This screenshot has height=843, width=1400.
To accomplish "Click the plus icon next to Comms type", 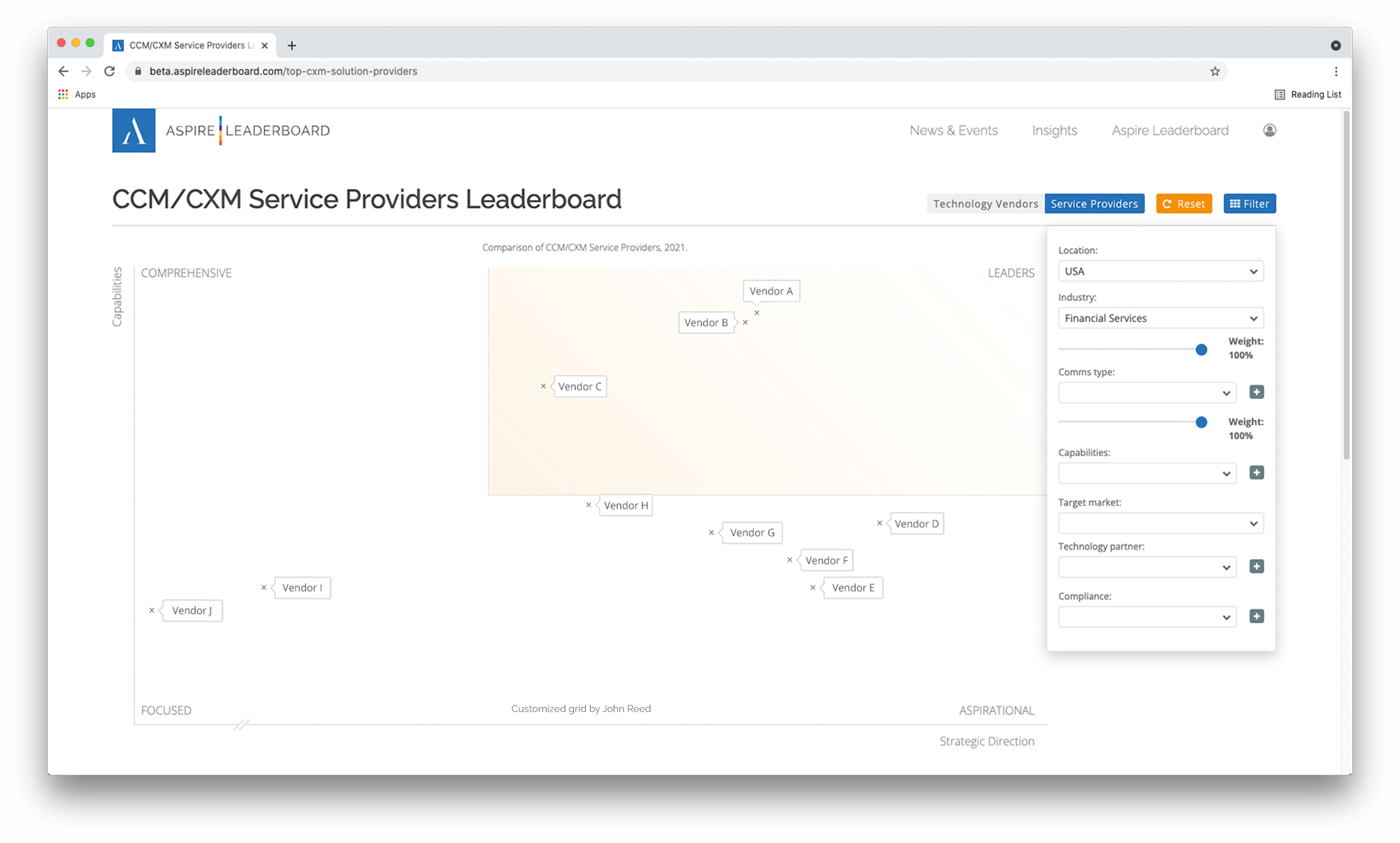I will click(x=1257, y=392).
